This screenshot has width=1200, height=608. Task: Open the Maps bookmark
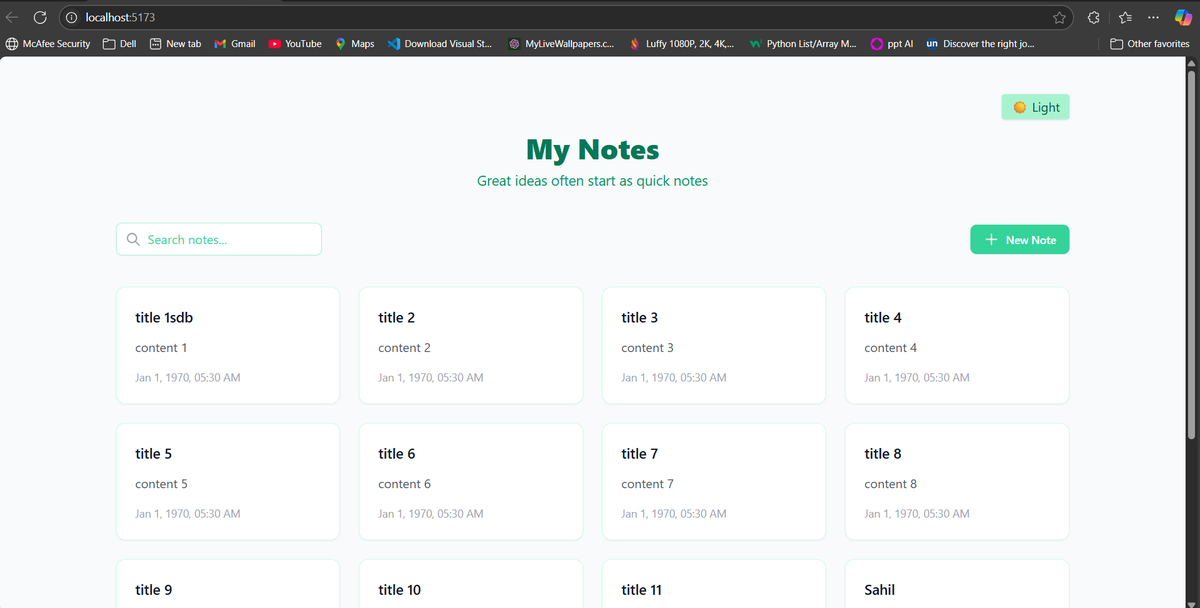pyautogui.click(x=354, y=44)
